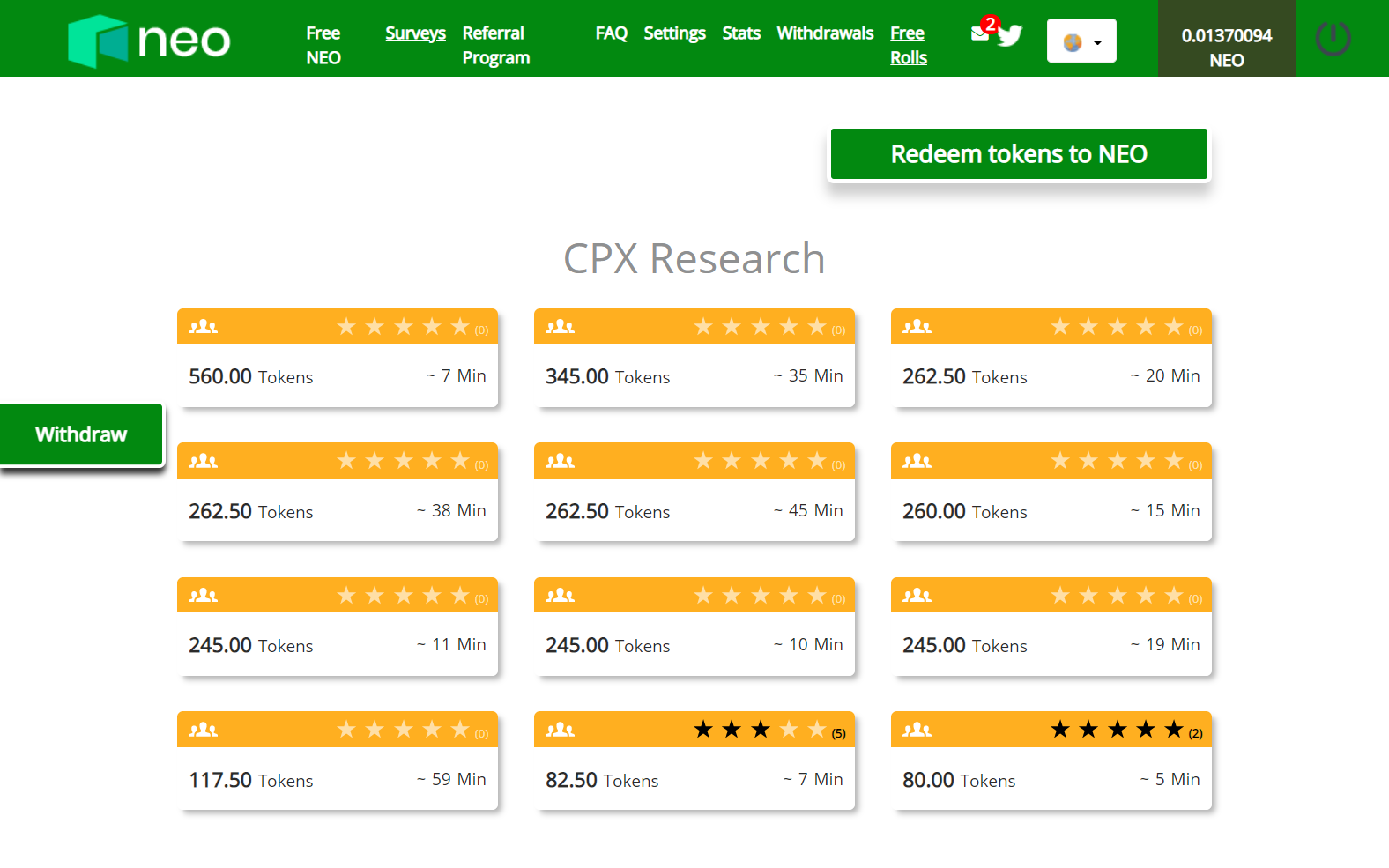Open Referral Program page
1389x868 pixels.
[496, 45]
